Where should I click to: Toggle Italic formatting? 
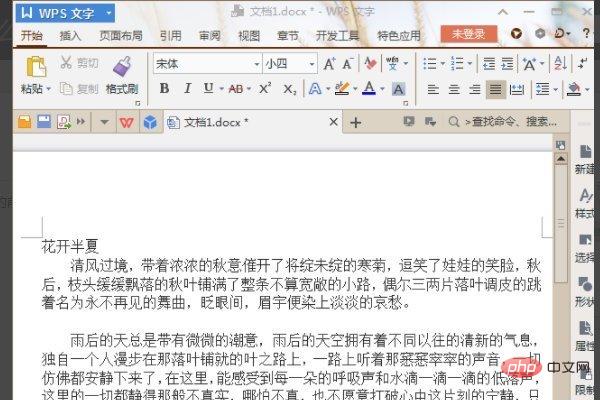(x=187, y=88)
